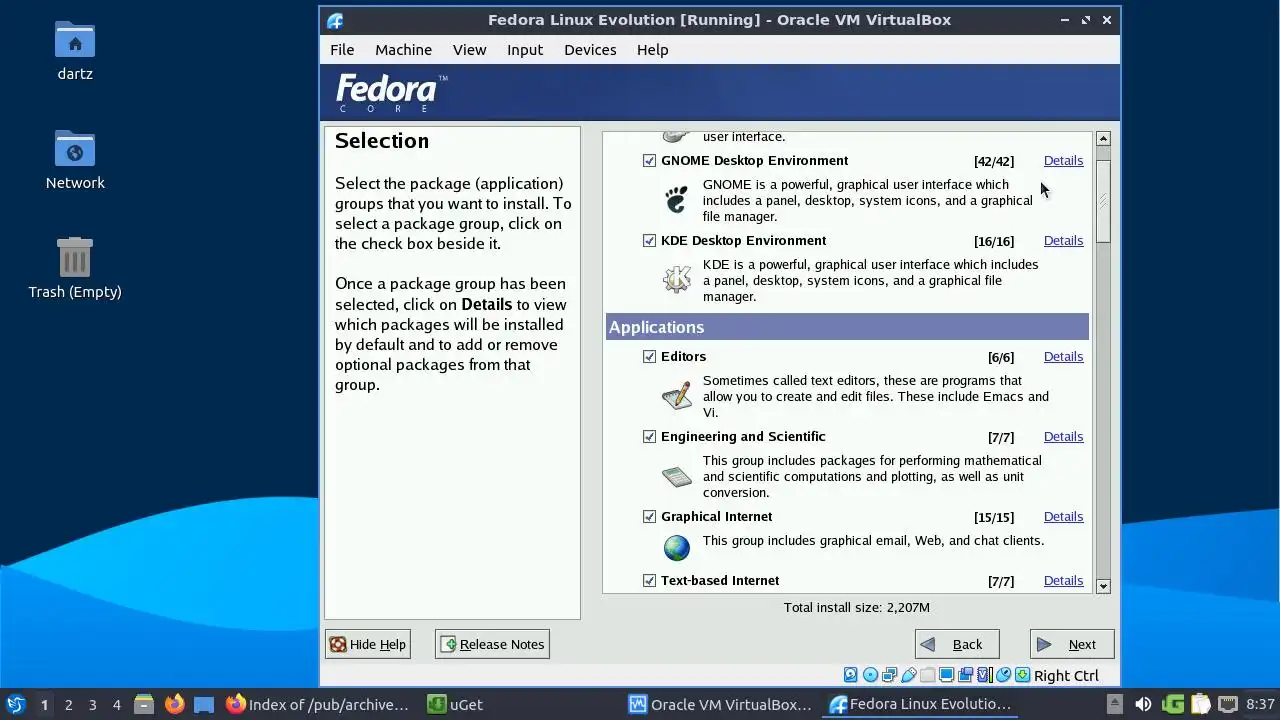Click the package list scrollbar thumb
Viewport: 1280px width, 720px height.
[1103, 201]
